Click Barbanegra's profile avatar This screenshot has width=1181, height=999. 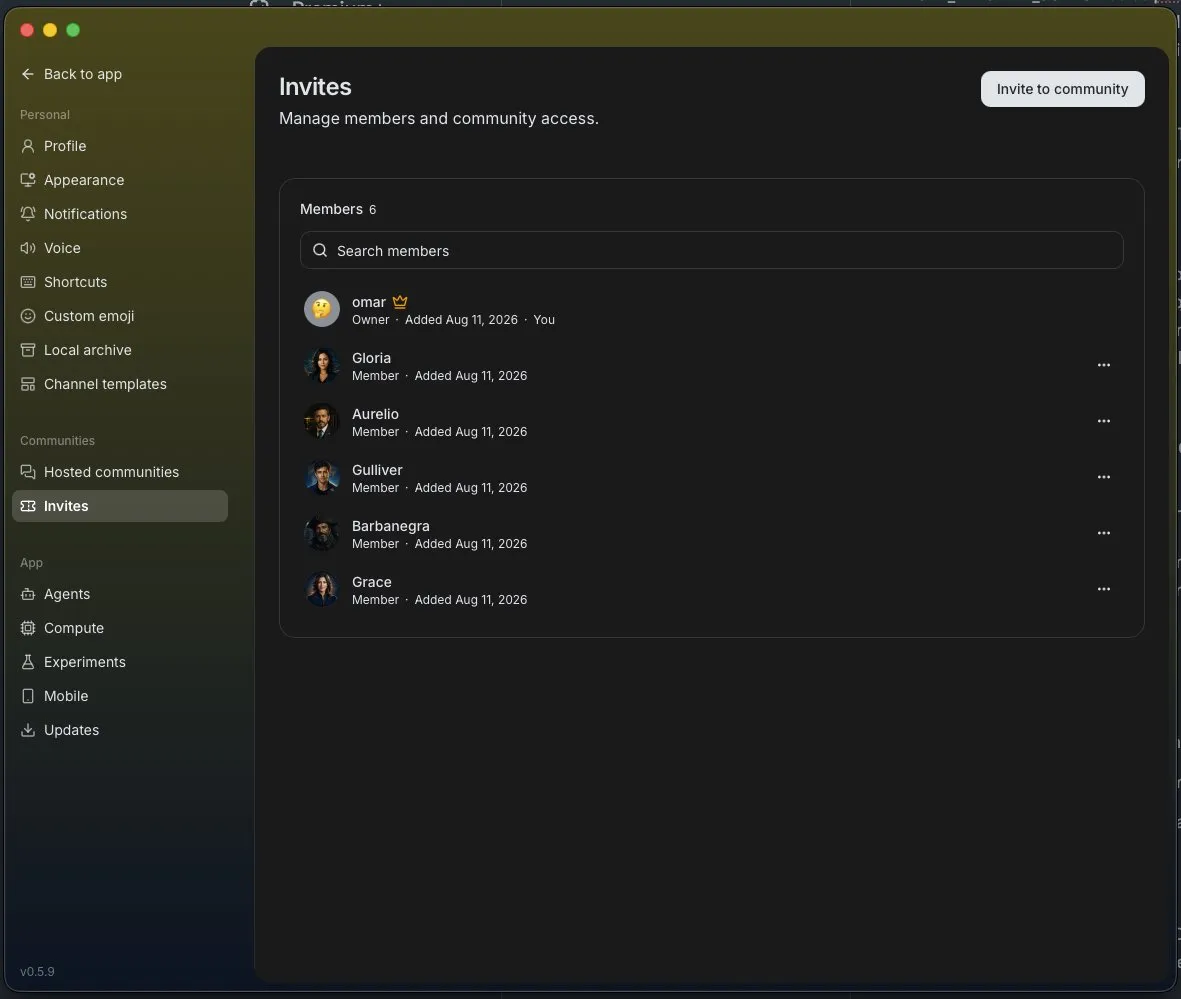(322, 533)
